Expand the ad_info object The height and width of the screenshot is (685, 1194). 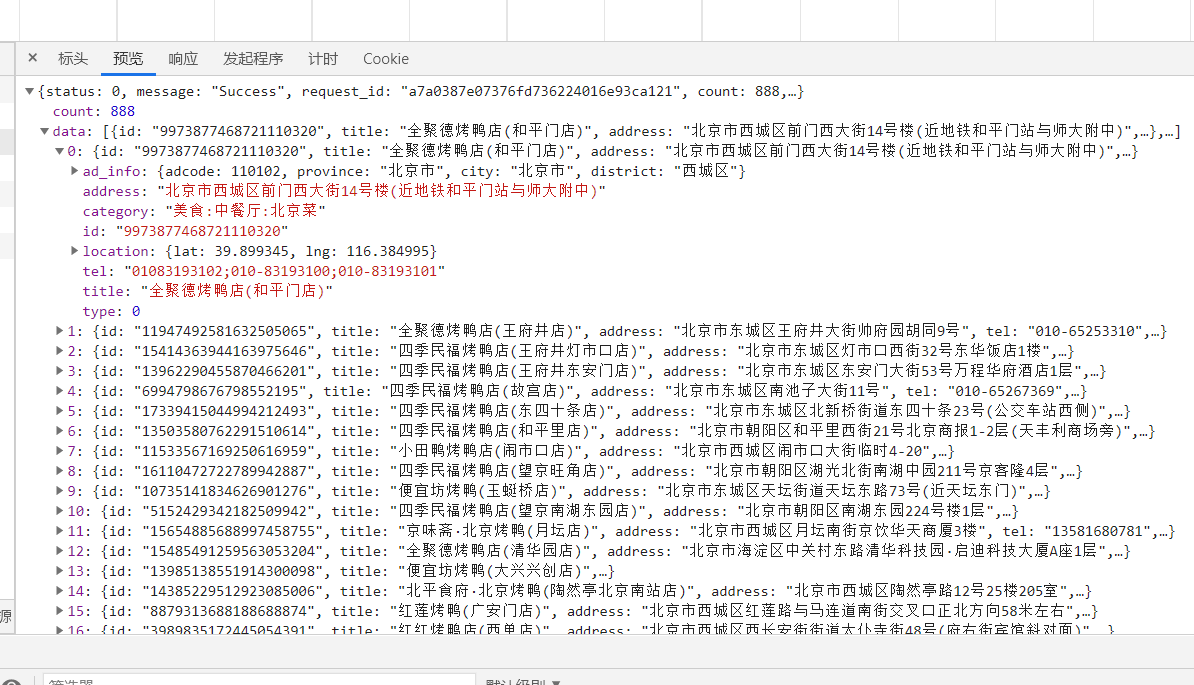pyautogui.click(x=74, y=172)
